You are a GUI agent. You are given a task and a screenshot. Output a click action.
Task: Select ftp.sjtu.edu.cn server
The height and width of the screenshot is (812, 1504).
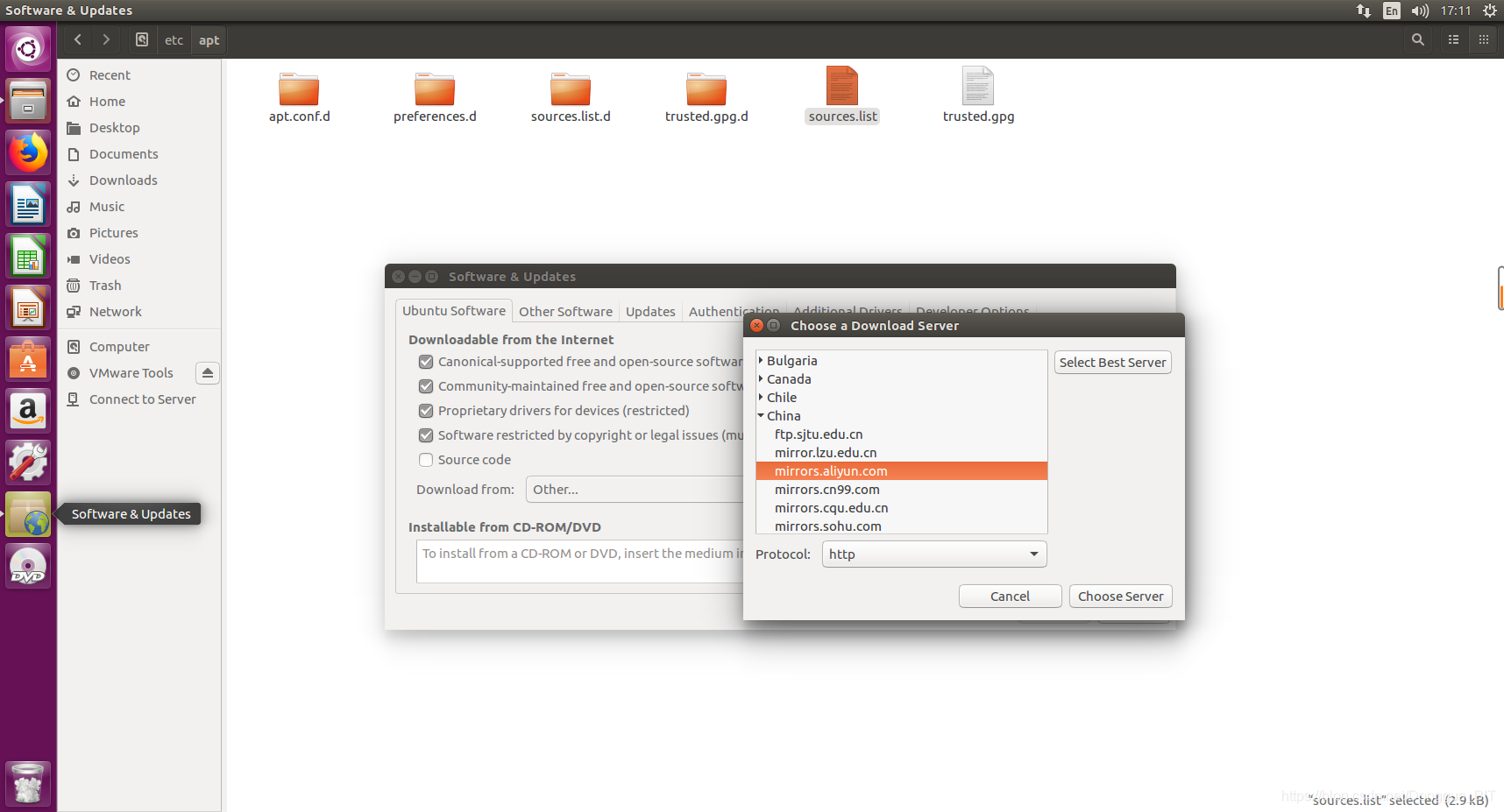coord(901,434)
